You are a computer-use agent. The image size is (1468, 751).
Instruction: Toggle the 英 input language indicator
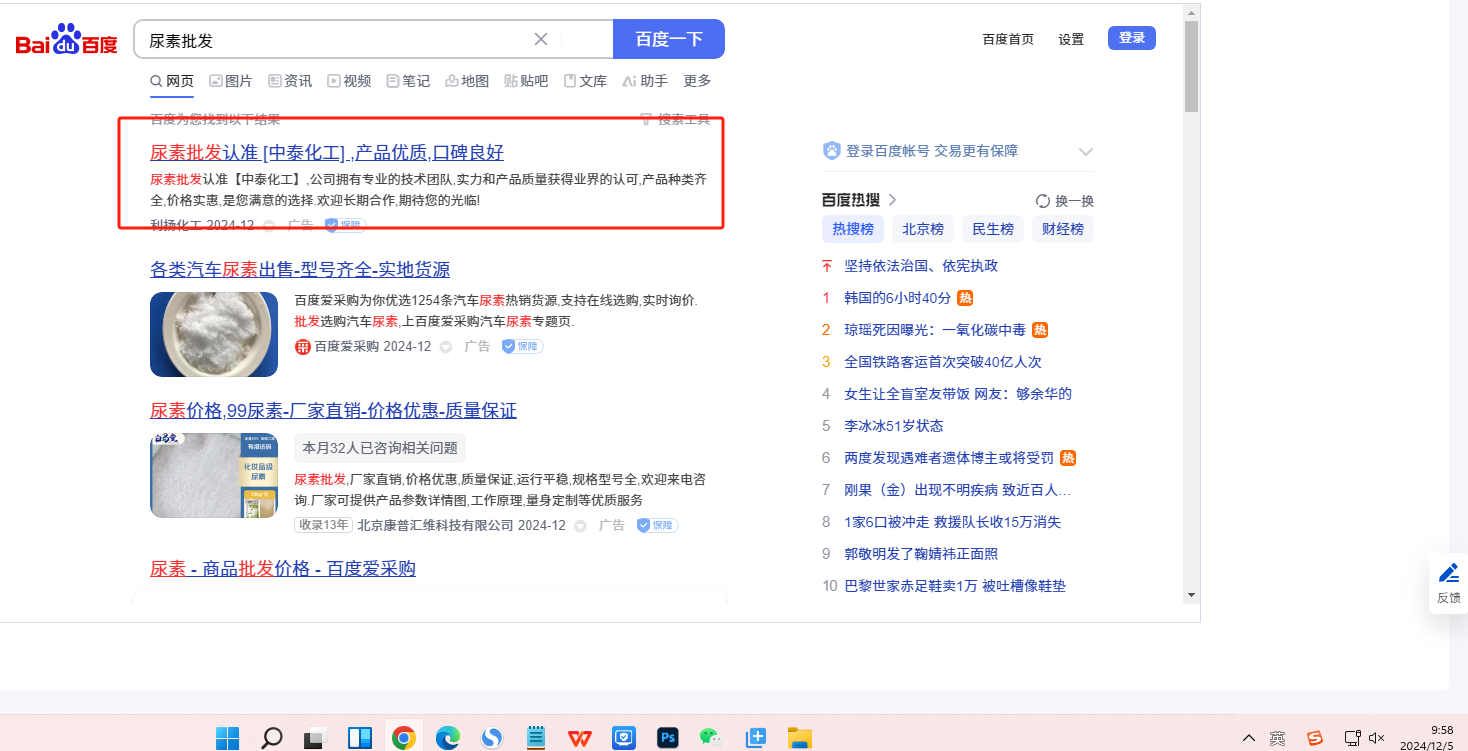pyautogui.click(x=1277, y=738)
